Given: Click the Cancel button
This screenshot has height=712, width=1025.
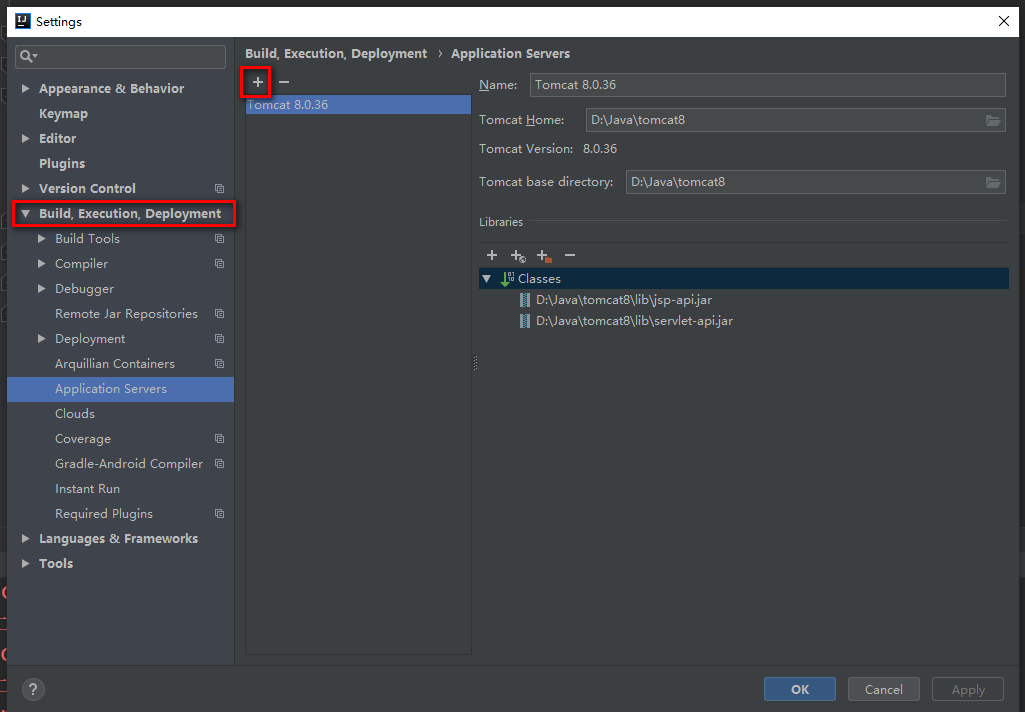Looking at the screenshot, I should click(883, 689).
